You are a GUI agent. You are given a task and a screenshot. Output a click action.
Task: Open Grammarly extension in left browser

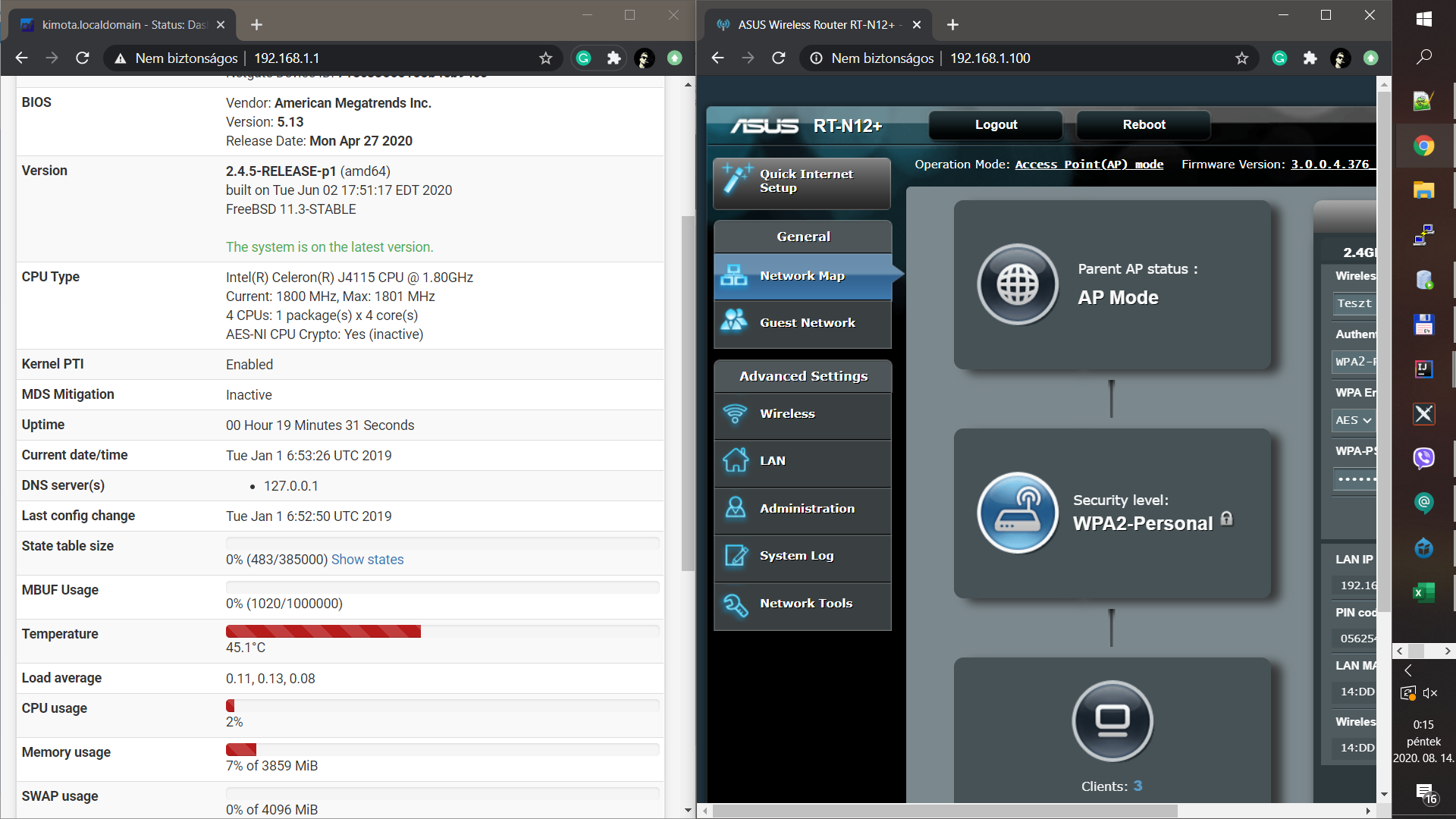[x=583, y=58]
